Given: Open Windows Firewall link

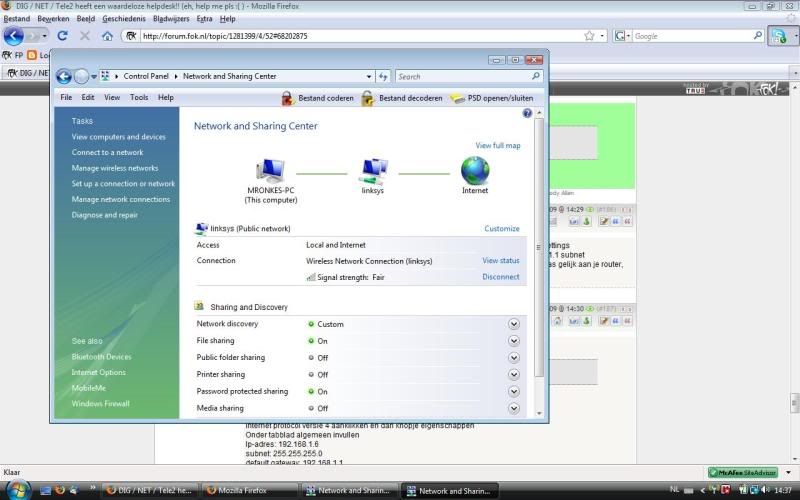Looking at the screenshot, I should [x=101, y=404].
